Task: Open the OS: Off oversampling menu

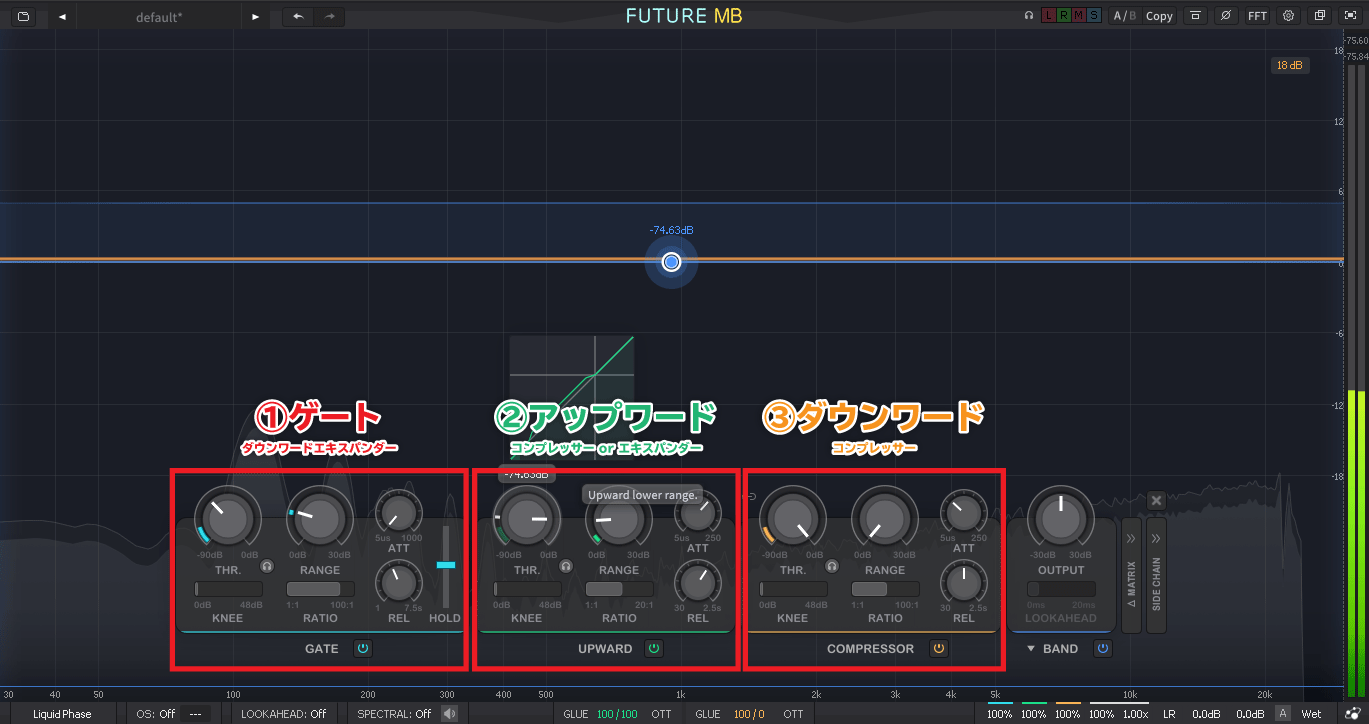Action: (168, 714)
